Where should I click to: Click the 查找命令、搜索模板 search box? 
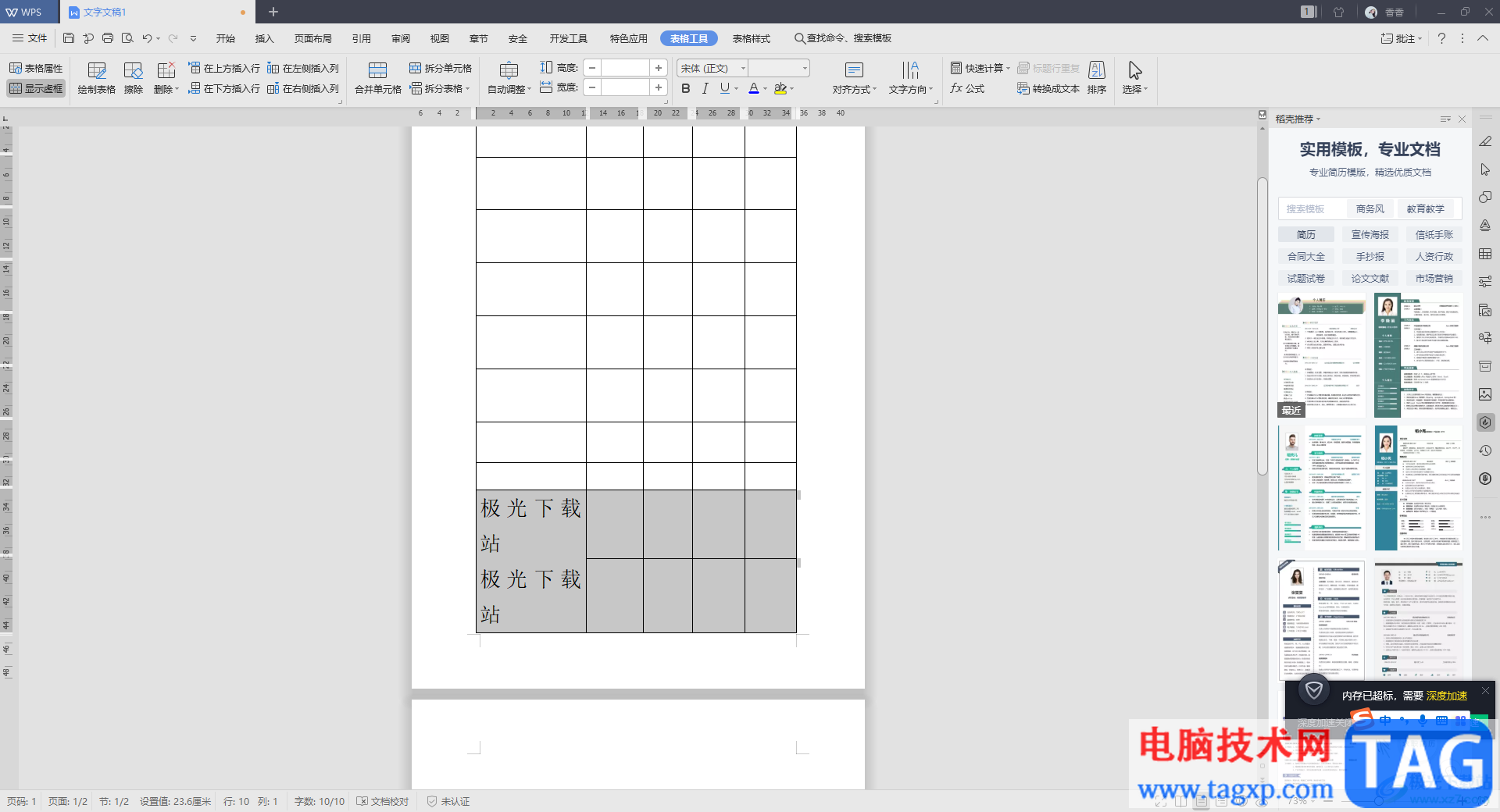pos(844,38)
